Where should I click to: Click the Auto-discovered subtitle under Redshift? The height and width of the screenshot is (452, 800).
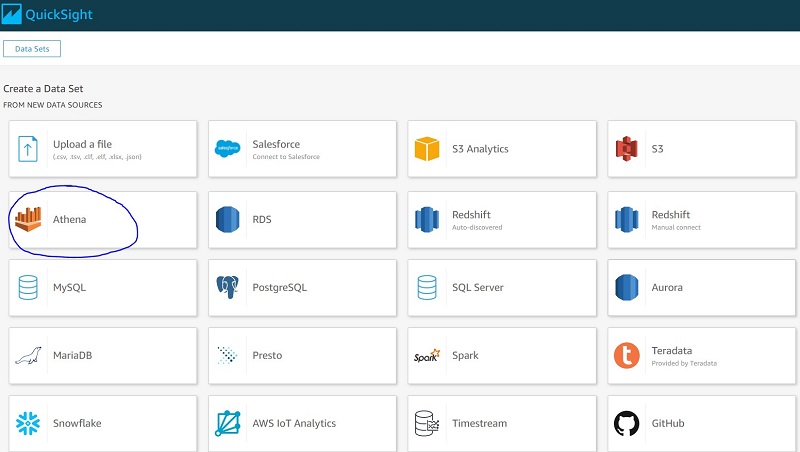477,228
